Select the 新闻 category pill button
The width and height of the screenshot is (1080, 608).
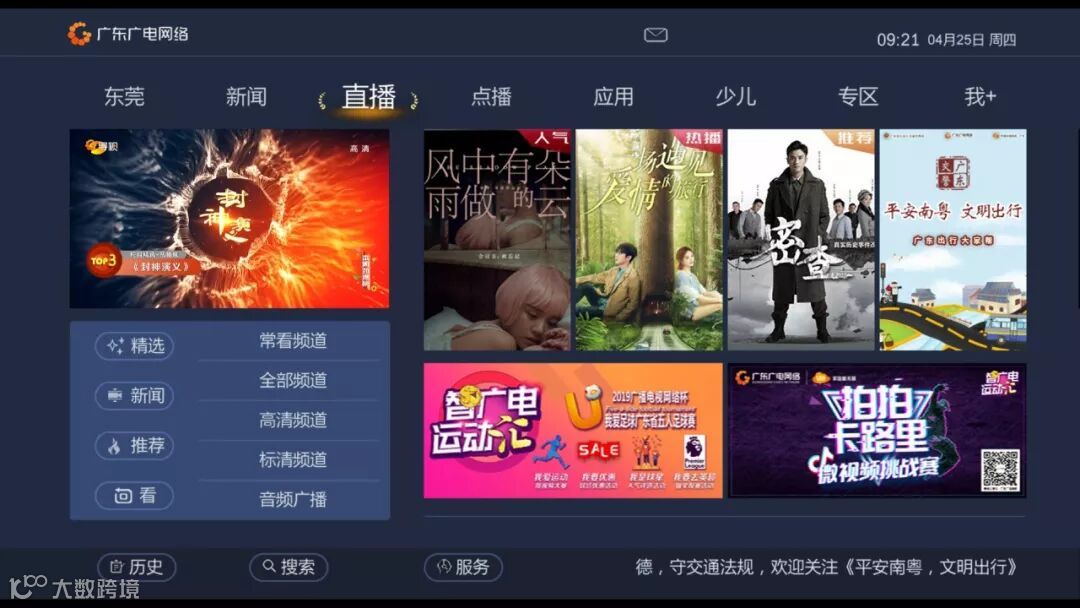(134, 395)
